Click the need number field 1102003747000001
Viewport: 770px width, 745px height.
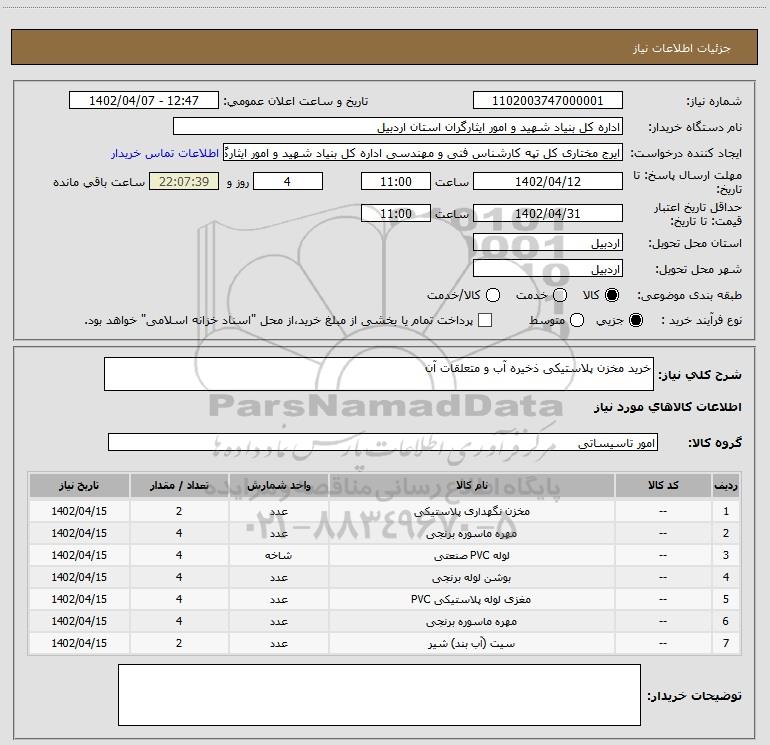pyautogui.click(x=548, y=101)
